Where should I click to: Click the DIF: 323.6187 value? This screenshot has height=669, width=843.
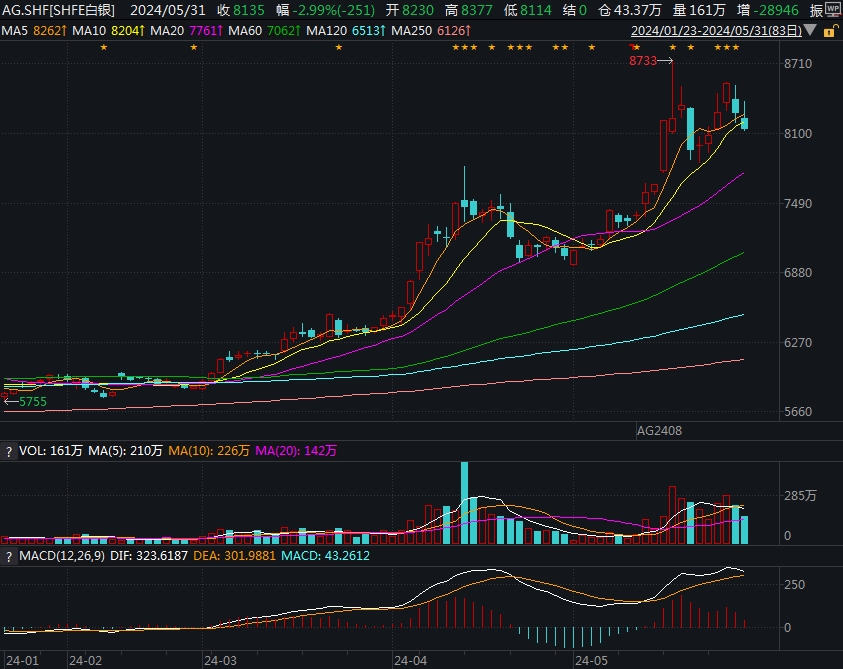pyautogui.click(x=149, y=556)
